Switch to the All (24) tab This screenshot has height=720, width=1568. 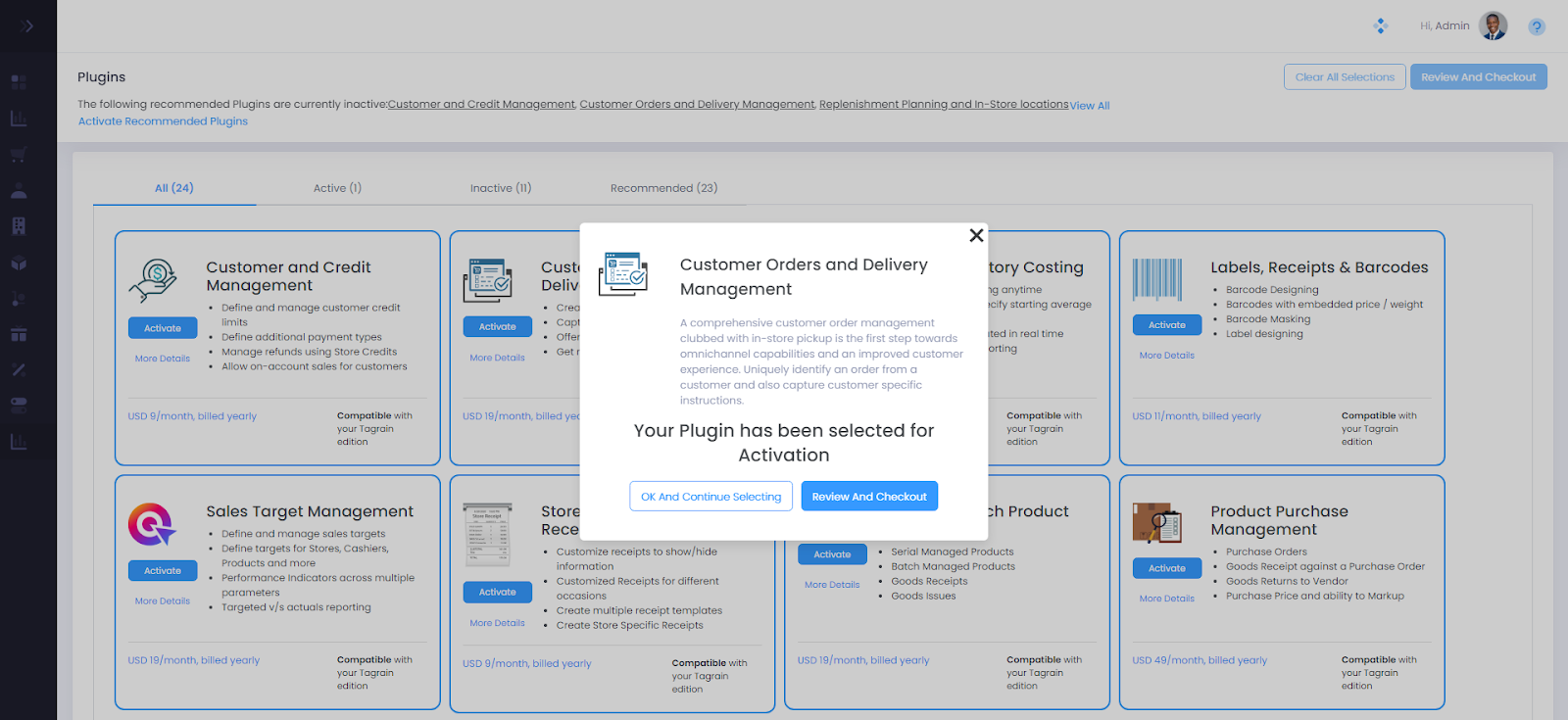coord(174,188)
